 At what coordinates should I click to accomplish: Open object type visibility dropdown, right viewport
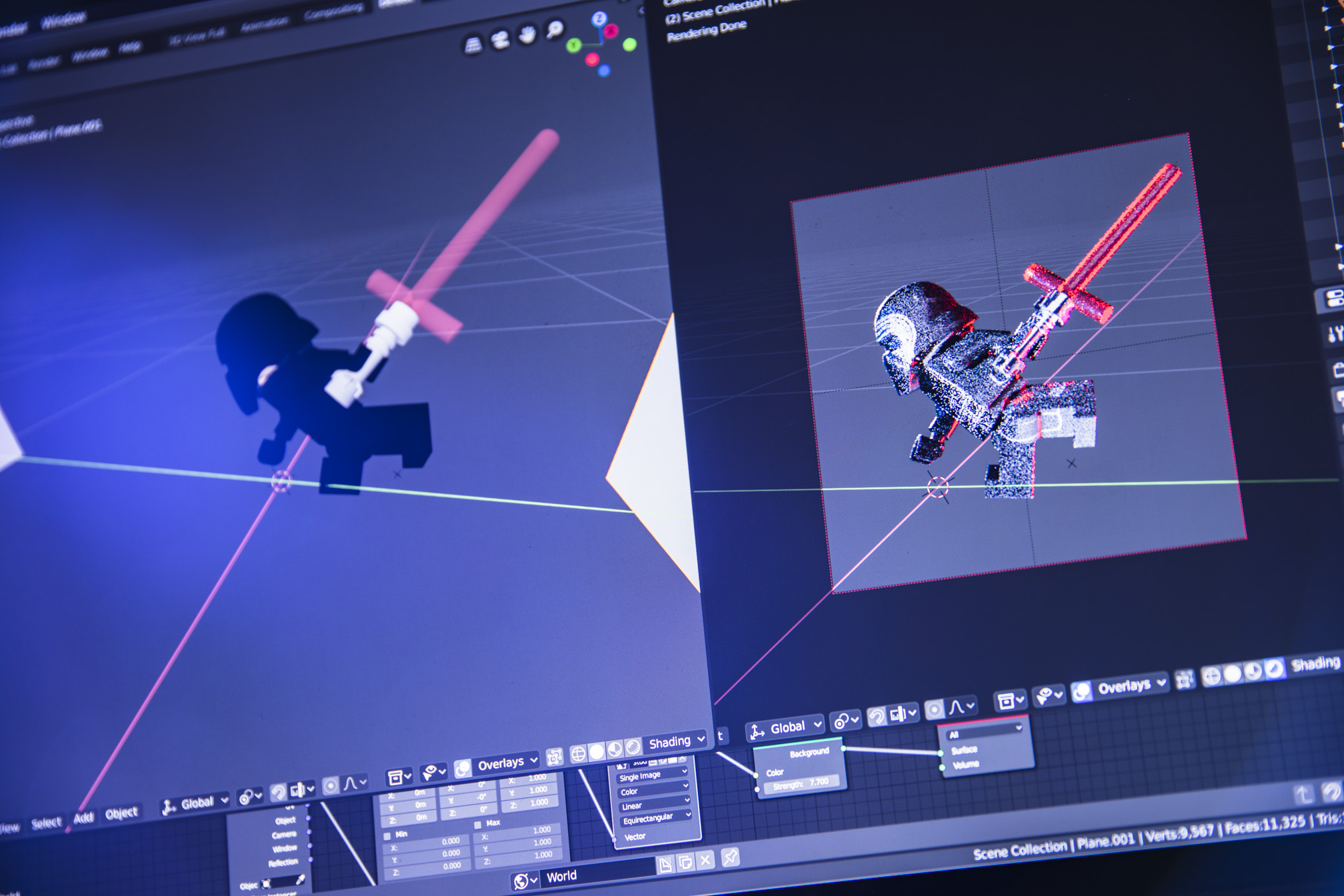click(1010, 700)
